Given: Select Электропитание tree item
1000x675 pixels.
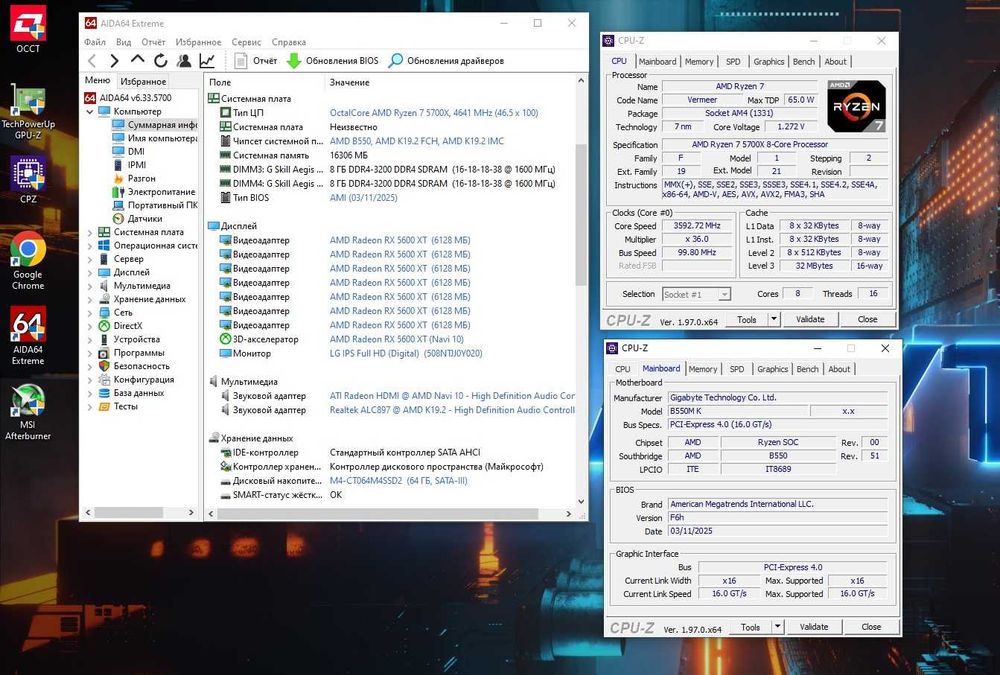Looking at the screenshot, I should click(x=154, y=191).
